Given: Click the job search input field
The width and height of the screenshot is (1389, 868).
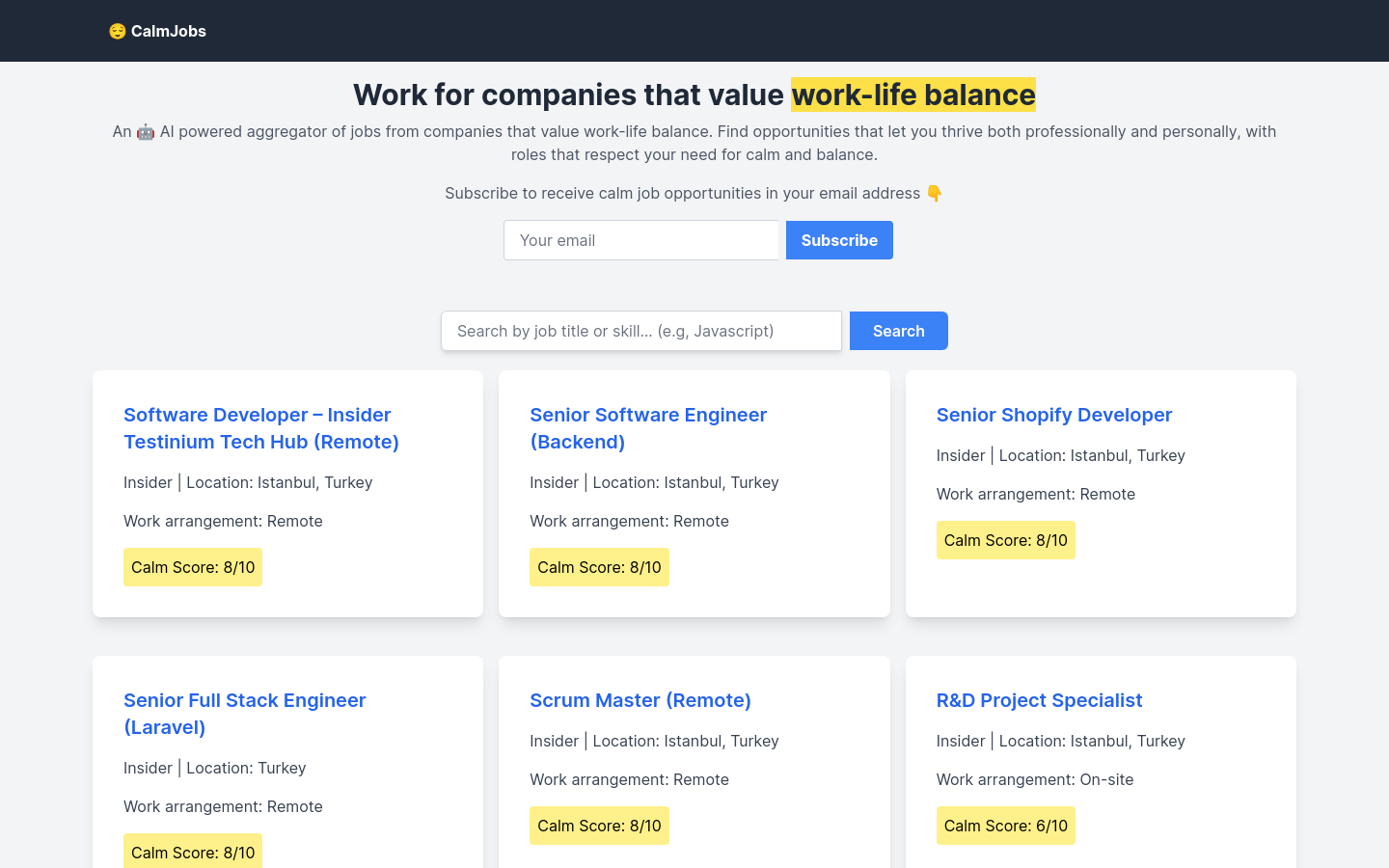Looking at the screenshot, I should pyautogui.click(x=641, y=331).
